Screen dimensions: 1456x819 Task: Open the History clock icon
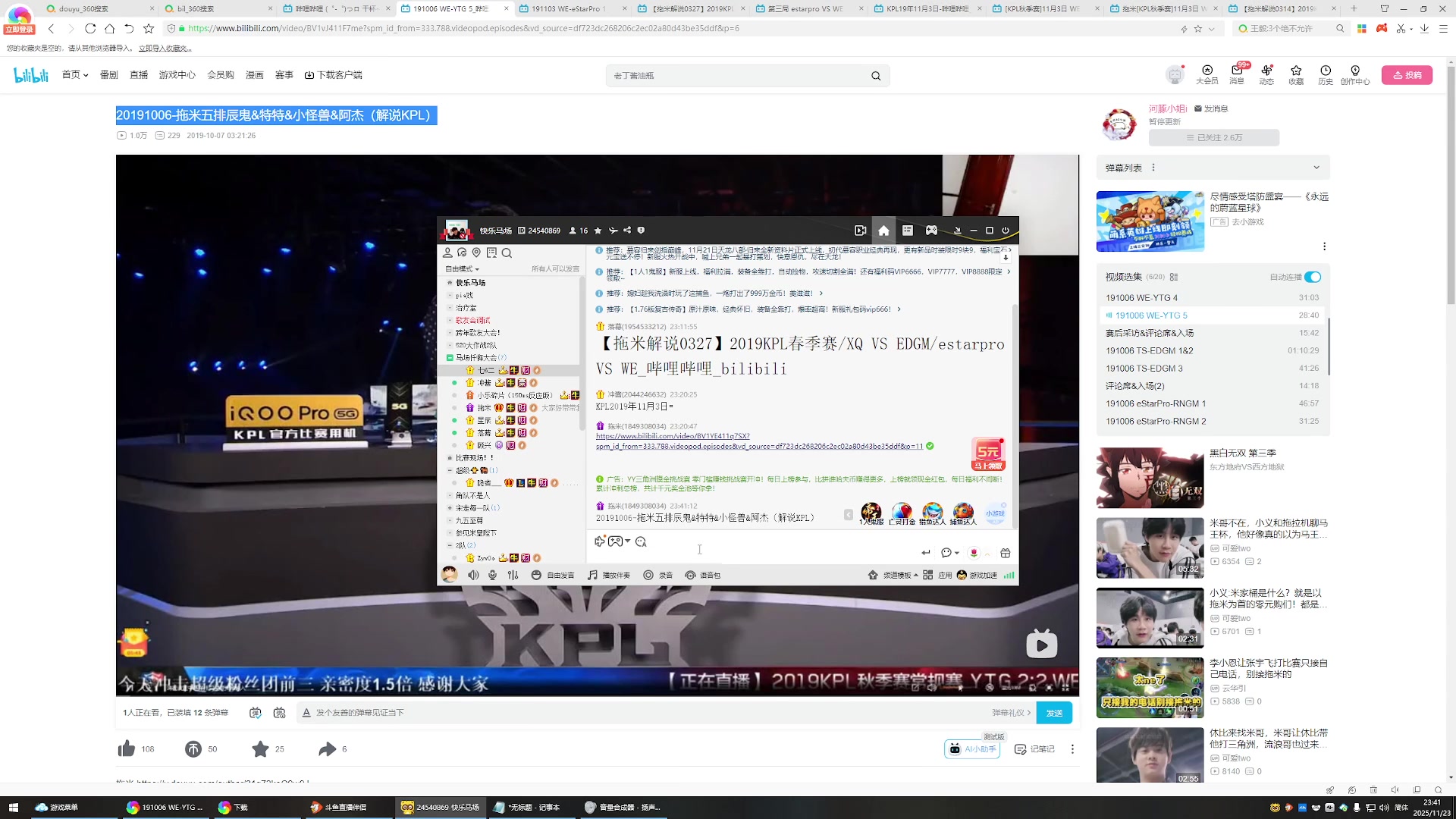[1325, 74]
